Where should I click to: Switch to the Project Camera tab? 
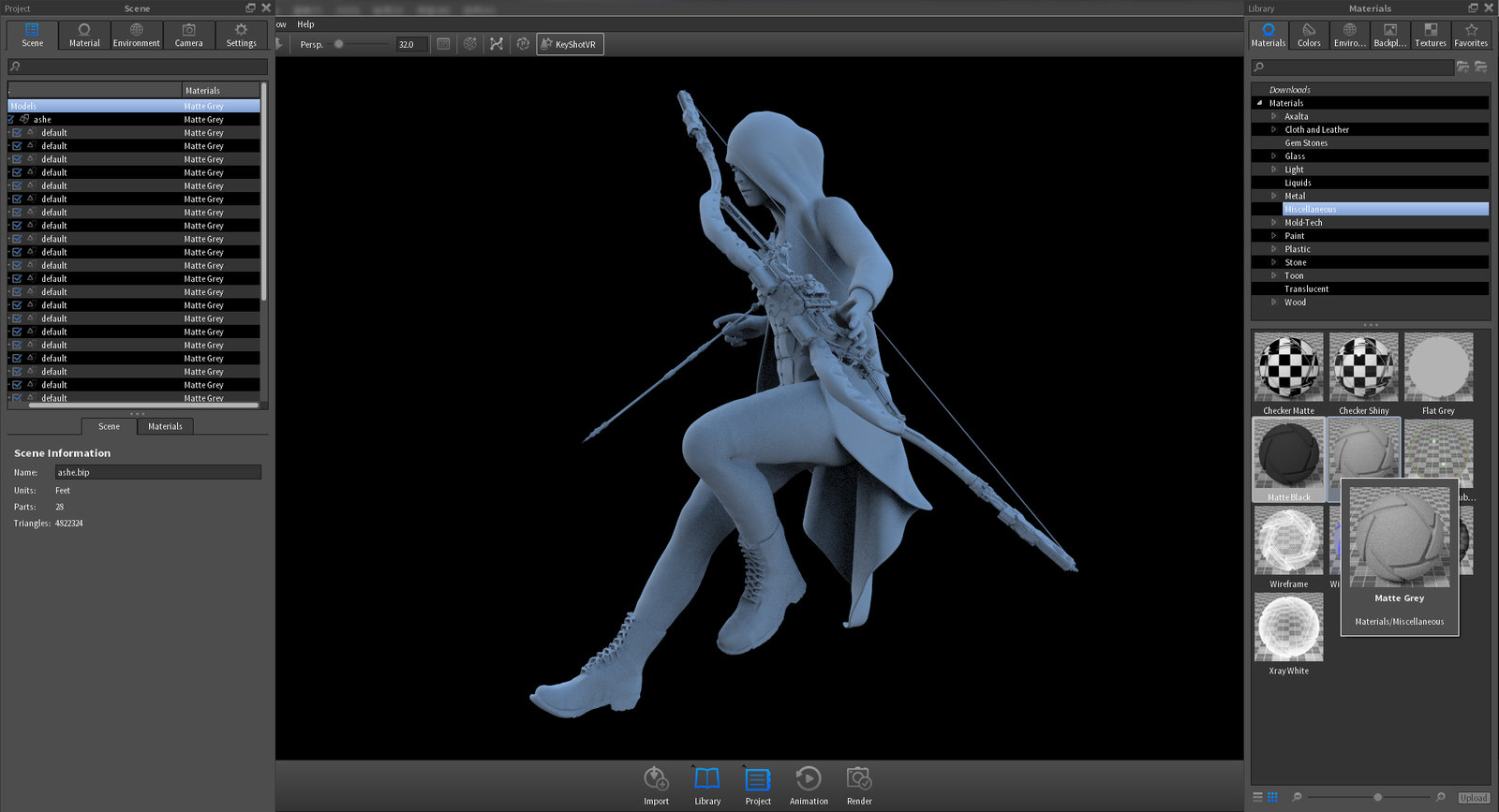[x=188, y=35]
